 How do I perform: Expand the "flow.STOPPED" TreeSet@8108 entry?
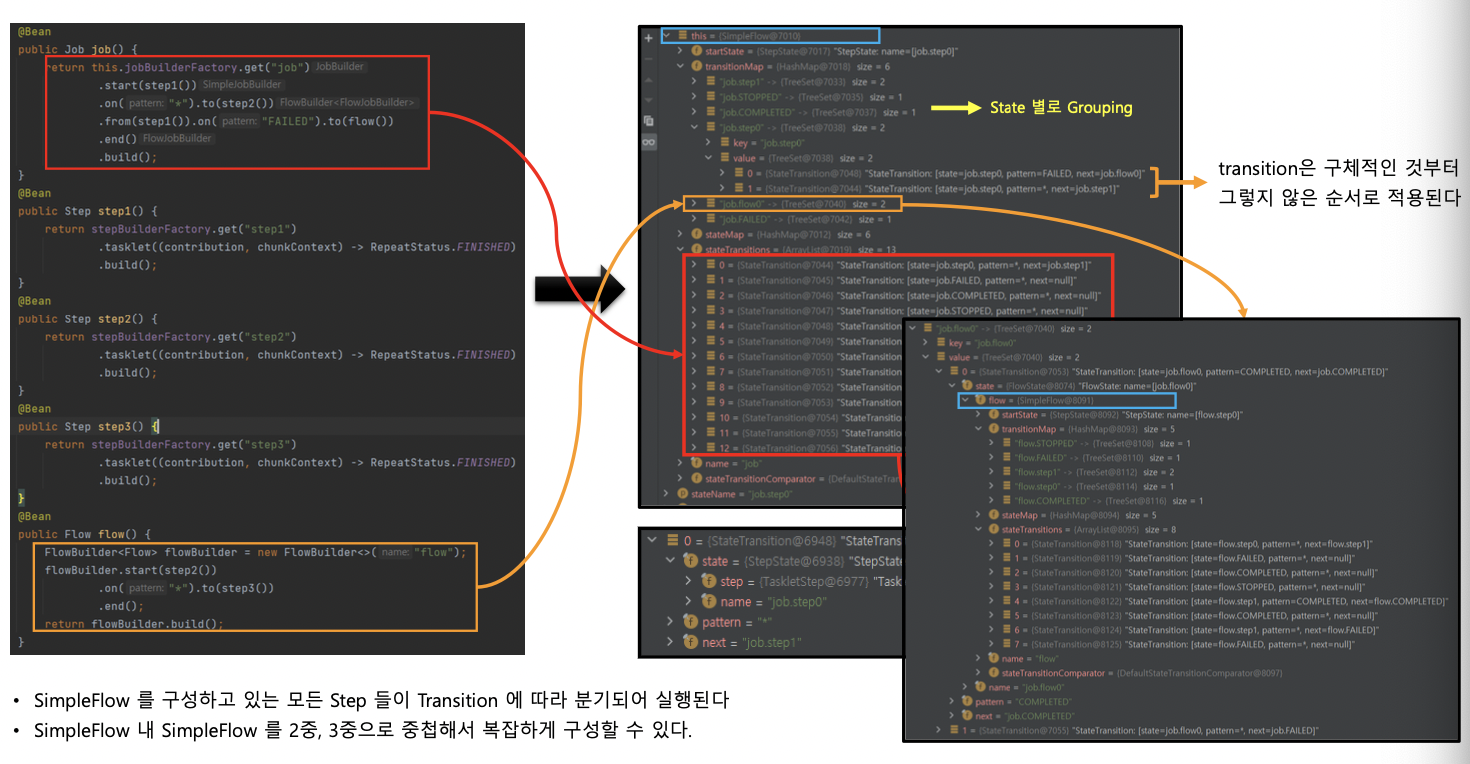(x=990, y=443)
